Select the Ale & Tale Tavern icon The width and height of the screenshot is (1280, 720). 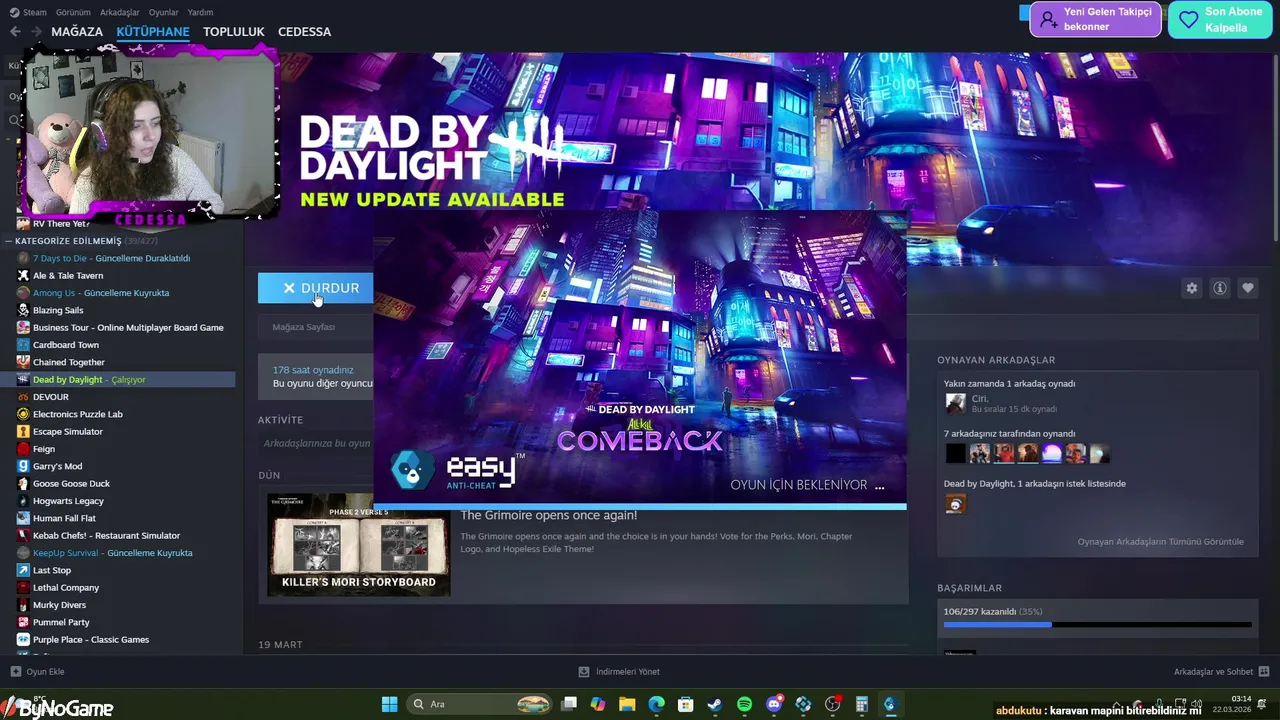pos(24,275)
